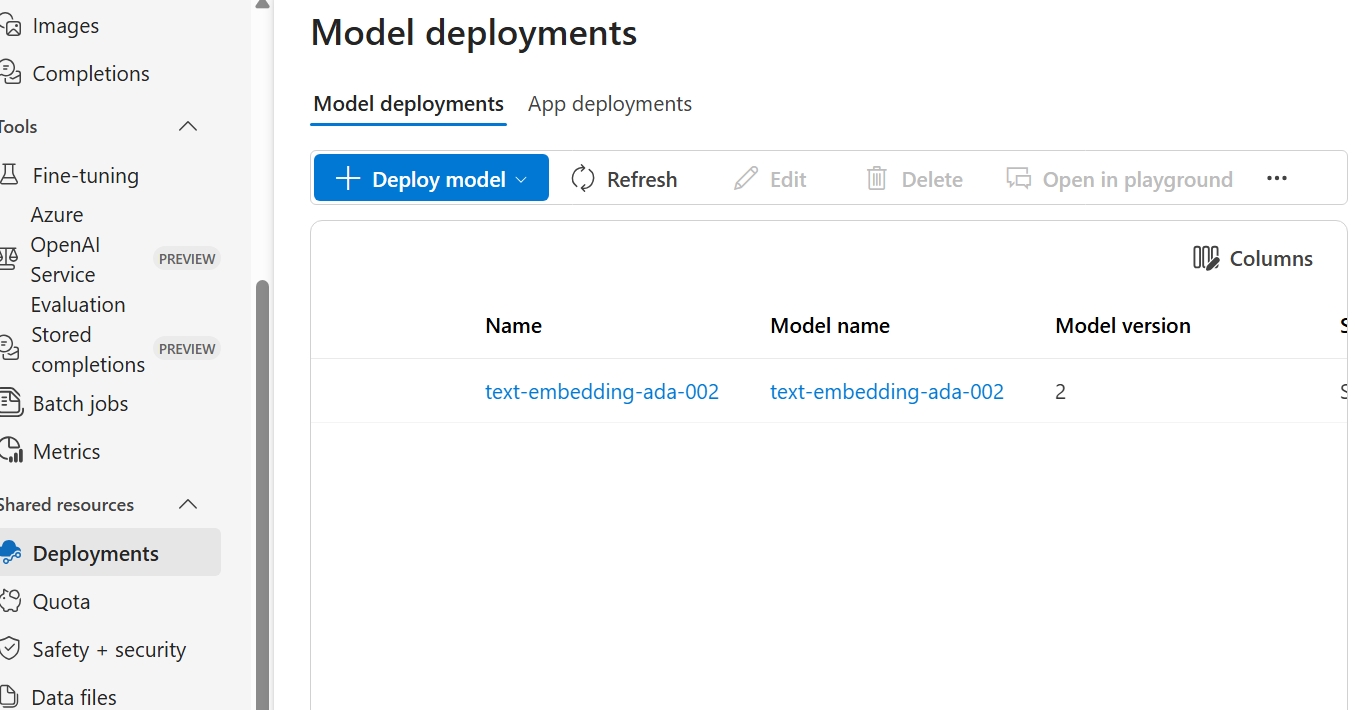Click the Safety + security label
This screenshot has width=1355, height=710.
tap(109, 650)
